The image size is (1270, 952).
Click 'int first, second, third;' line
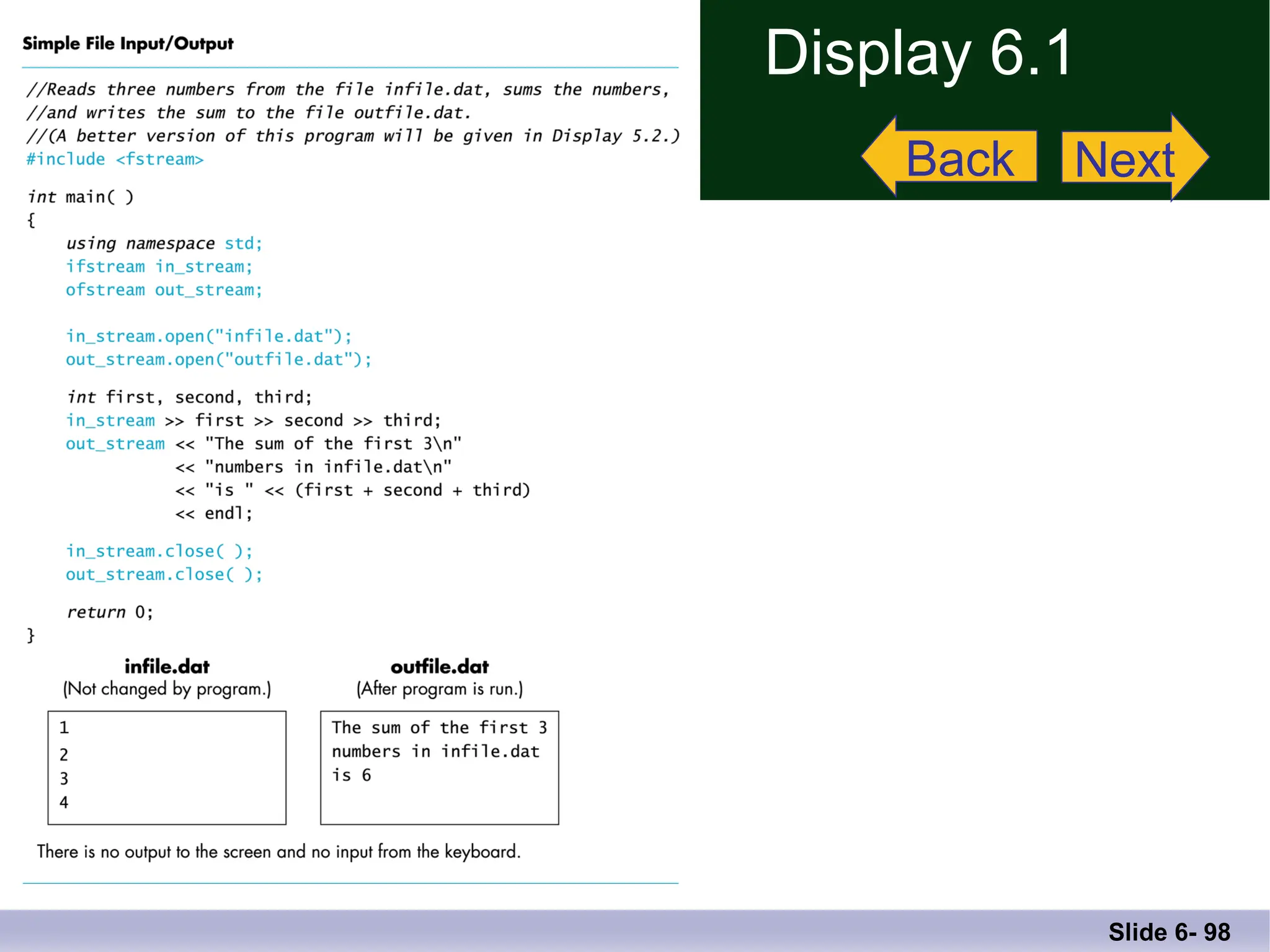pyautogui.click(x=189, y=397)
